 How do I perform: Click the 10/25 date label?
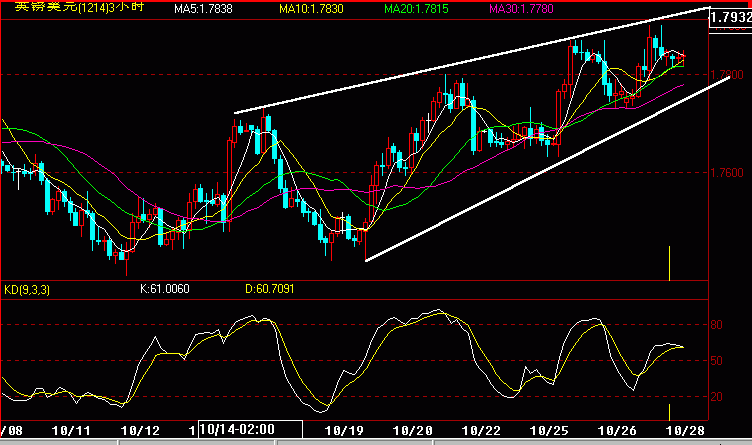[549, 431]
